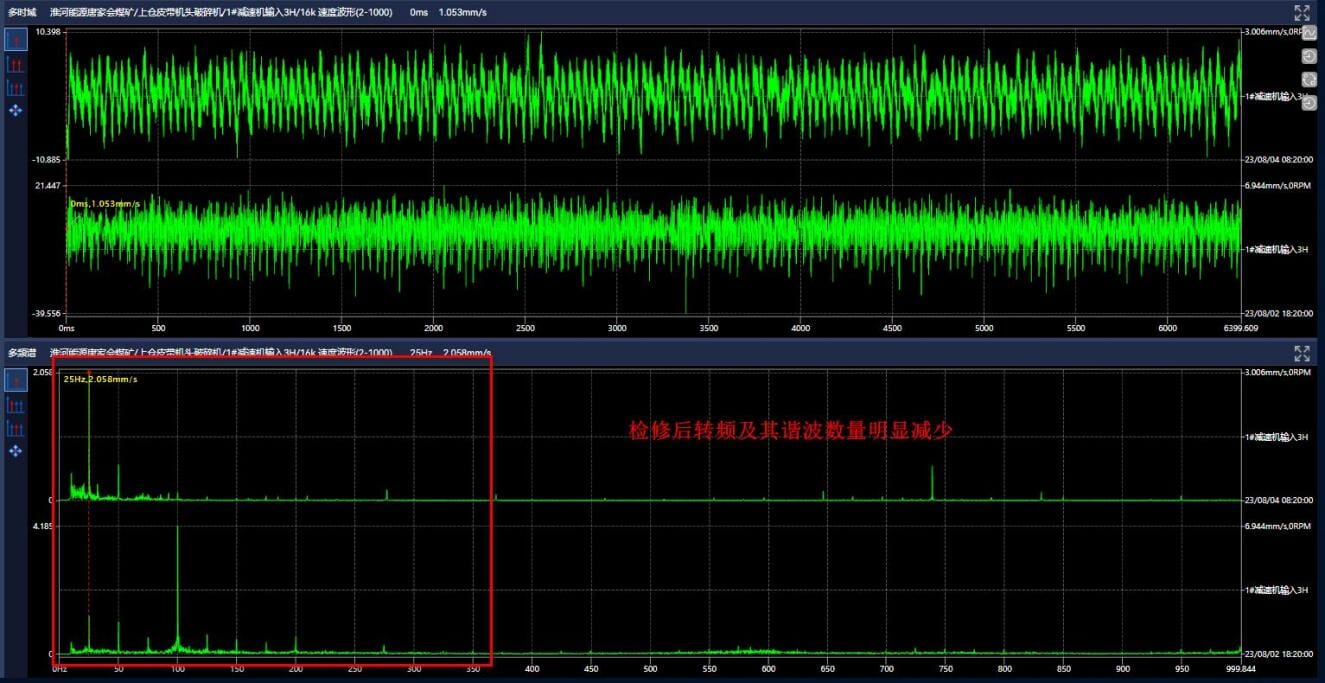Click the waveform icon button at top right
The height and width of the screenshot is (683, 1325).
(1309, 33)
